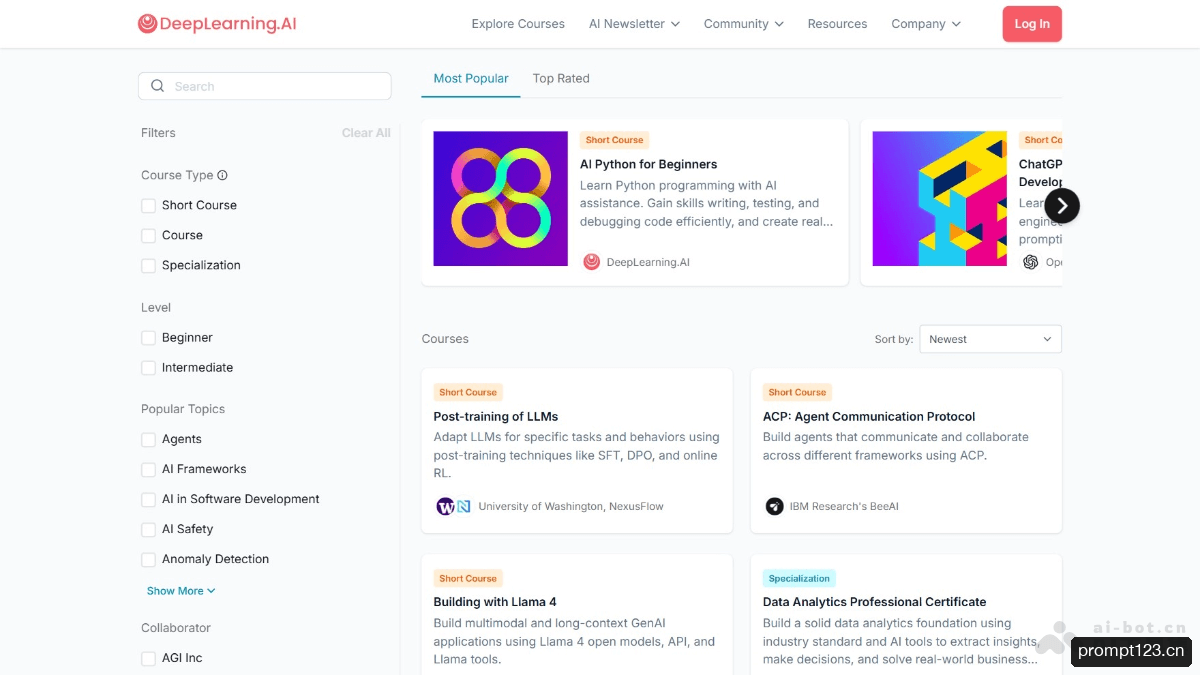Click the search magnifier icon
The image size is (1200, 675).
158,86
